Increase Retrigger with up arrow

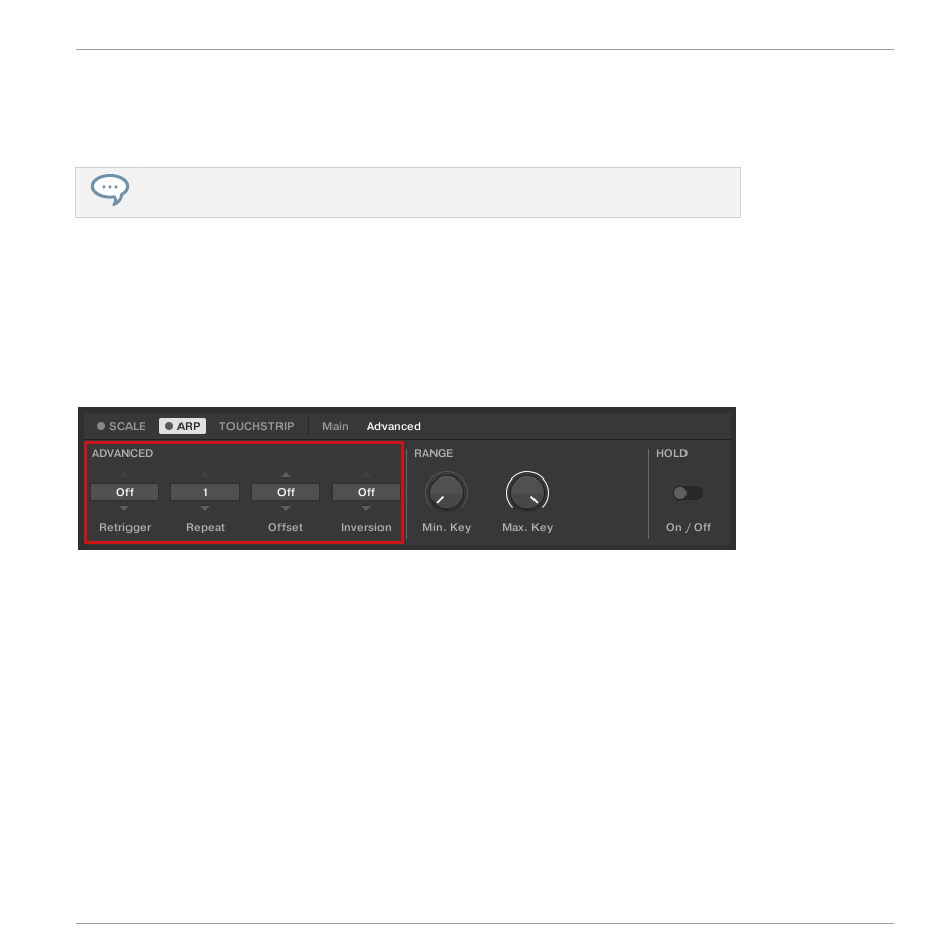124,475
